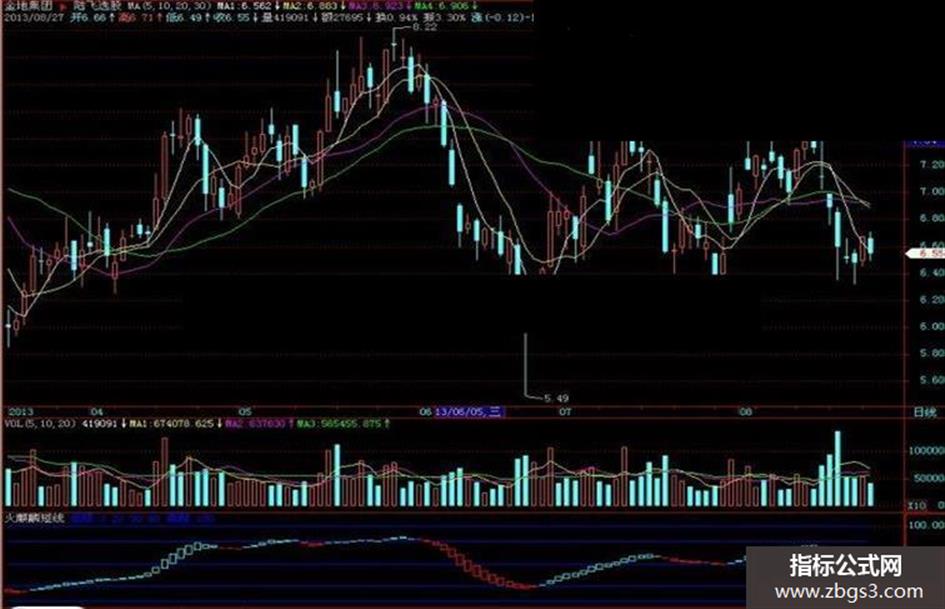Click the purple MA3 value text
Screen dimensions: 945x609
(x=374, y=6)
